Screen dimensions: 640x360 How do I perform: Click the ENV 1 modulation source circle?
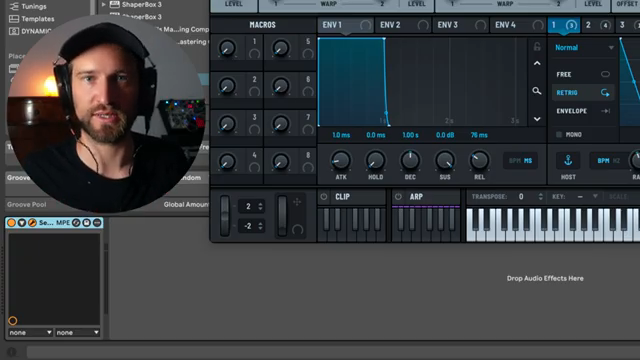tap(365, 25)
